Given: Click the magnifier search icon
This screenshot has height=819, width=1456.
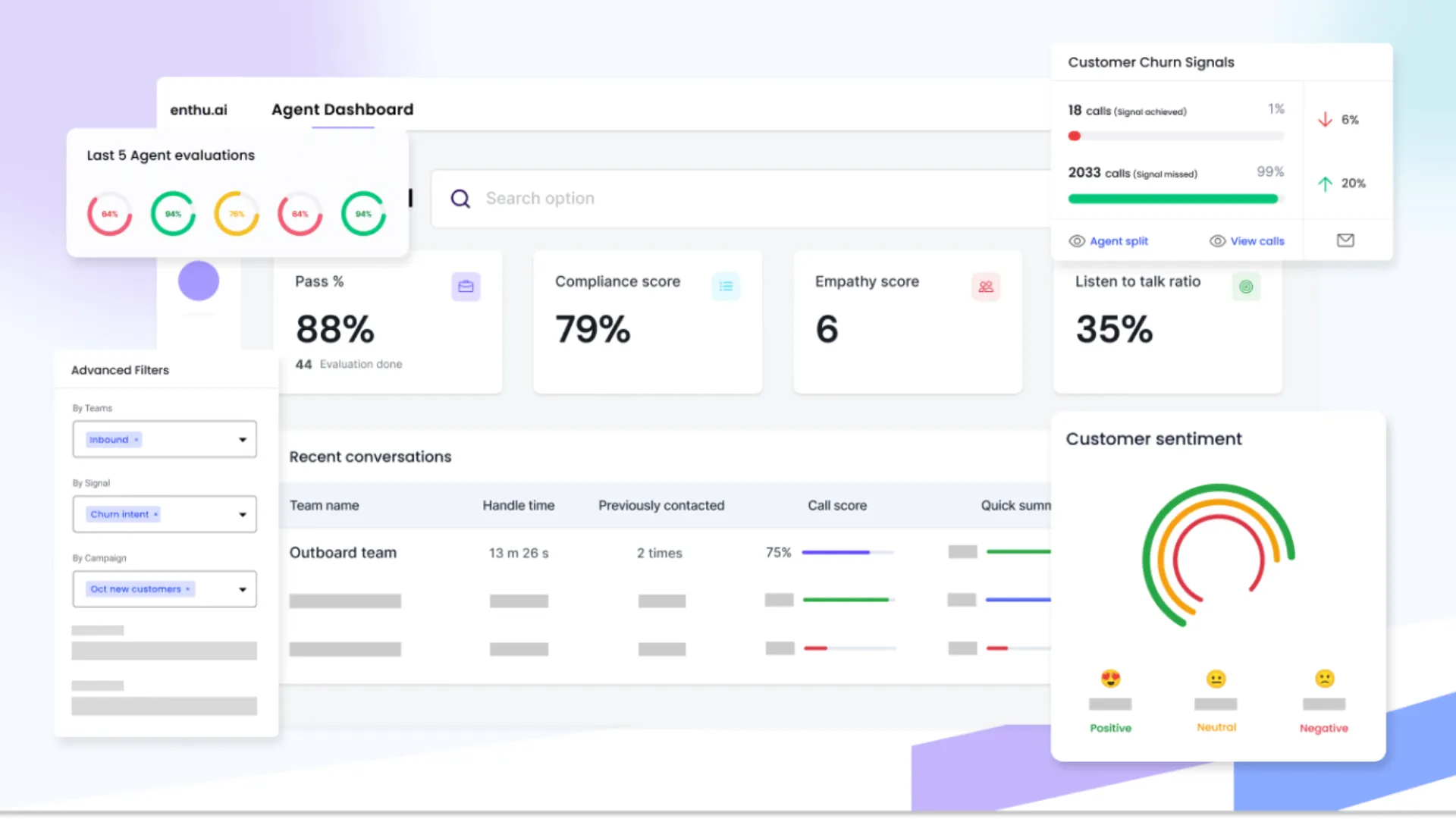Looking at the screenshot, I should (x=460, y=199).
